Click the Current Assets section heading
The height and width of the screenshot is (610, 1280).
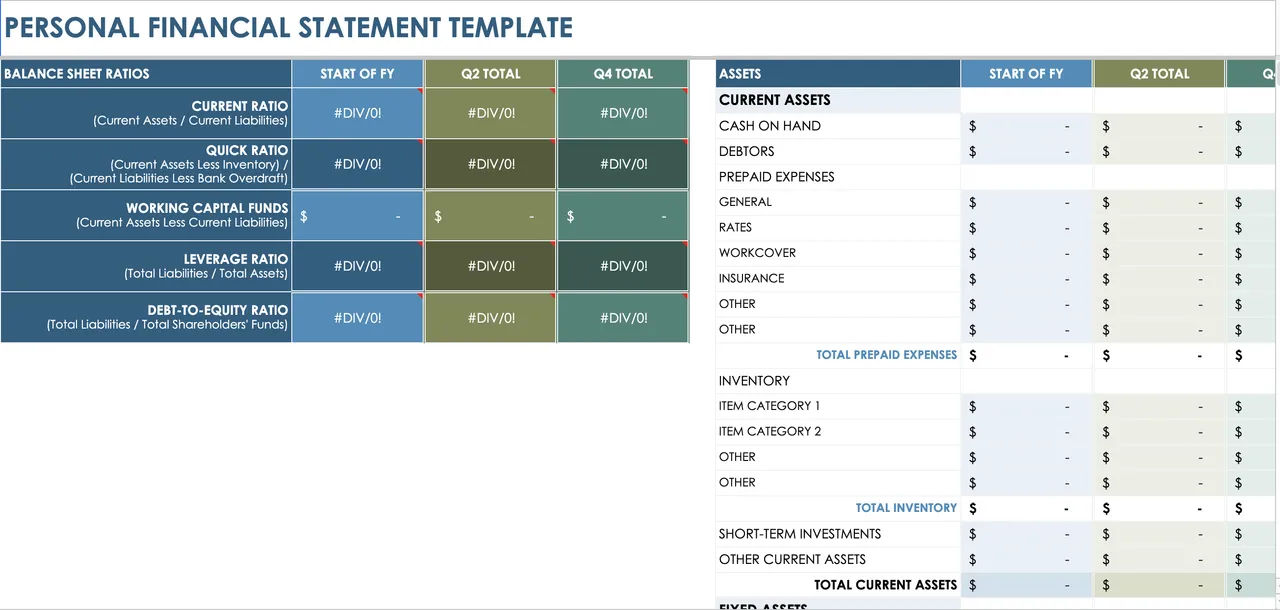[x=838, y=100]
